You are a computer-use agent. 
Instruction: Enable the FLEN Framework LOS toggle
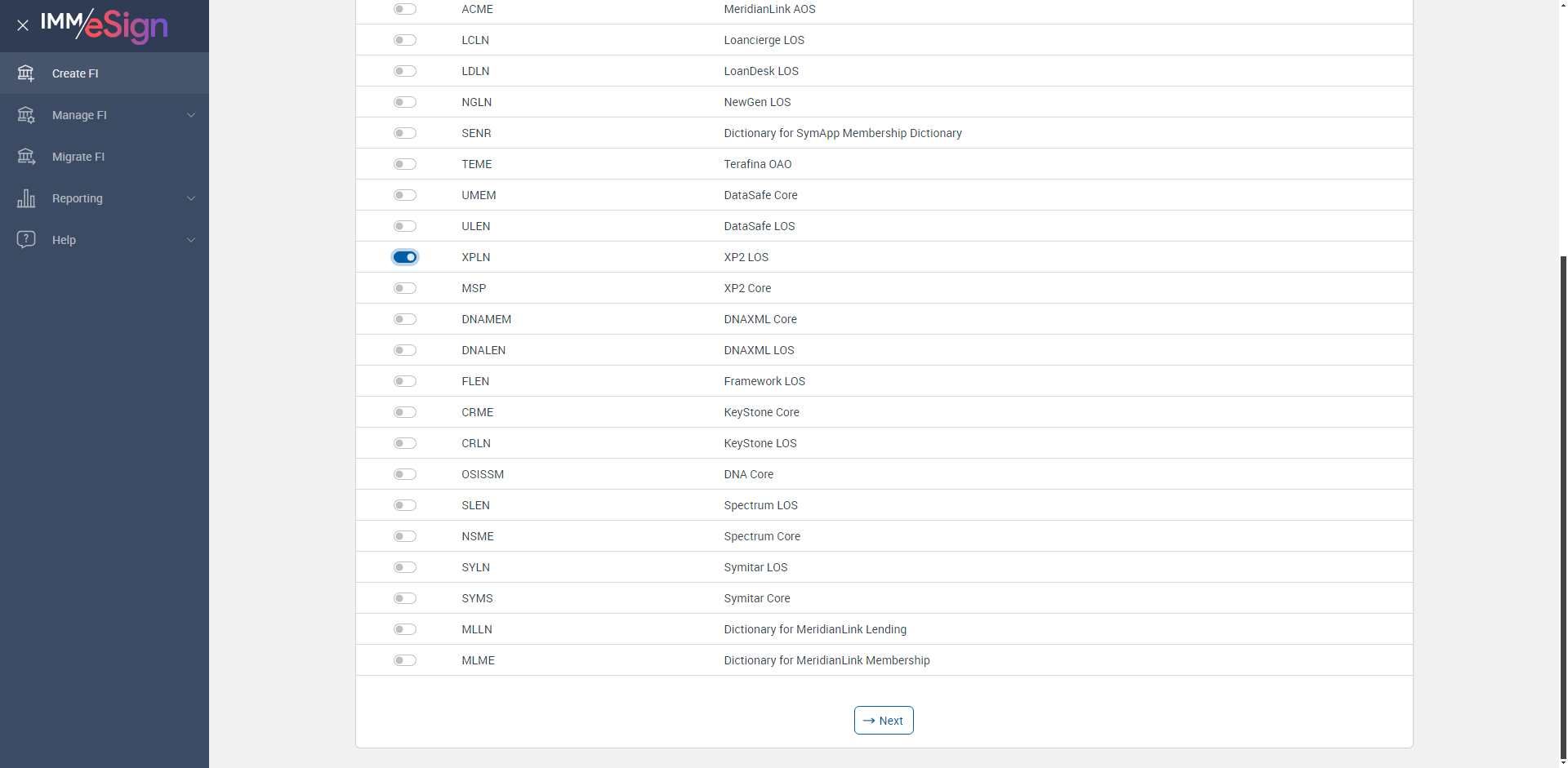(x=405, y=381)
